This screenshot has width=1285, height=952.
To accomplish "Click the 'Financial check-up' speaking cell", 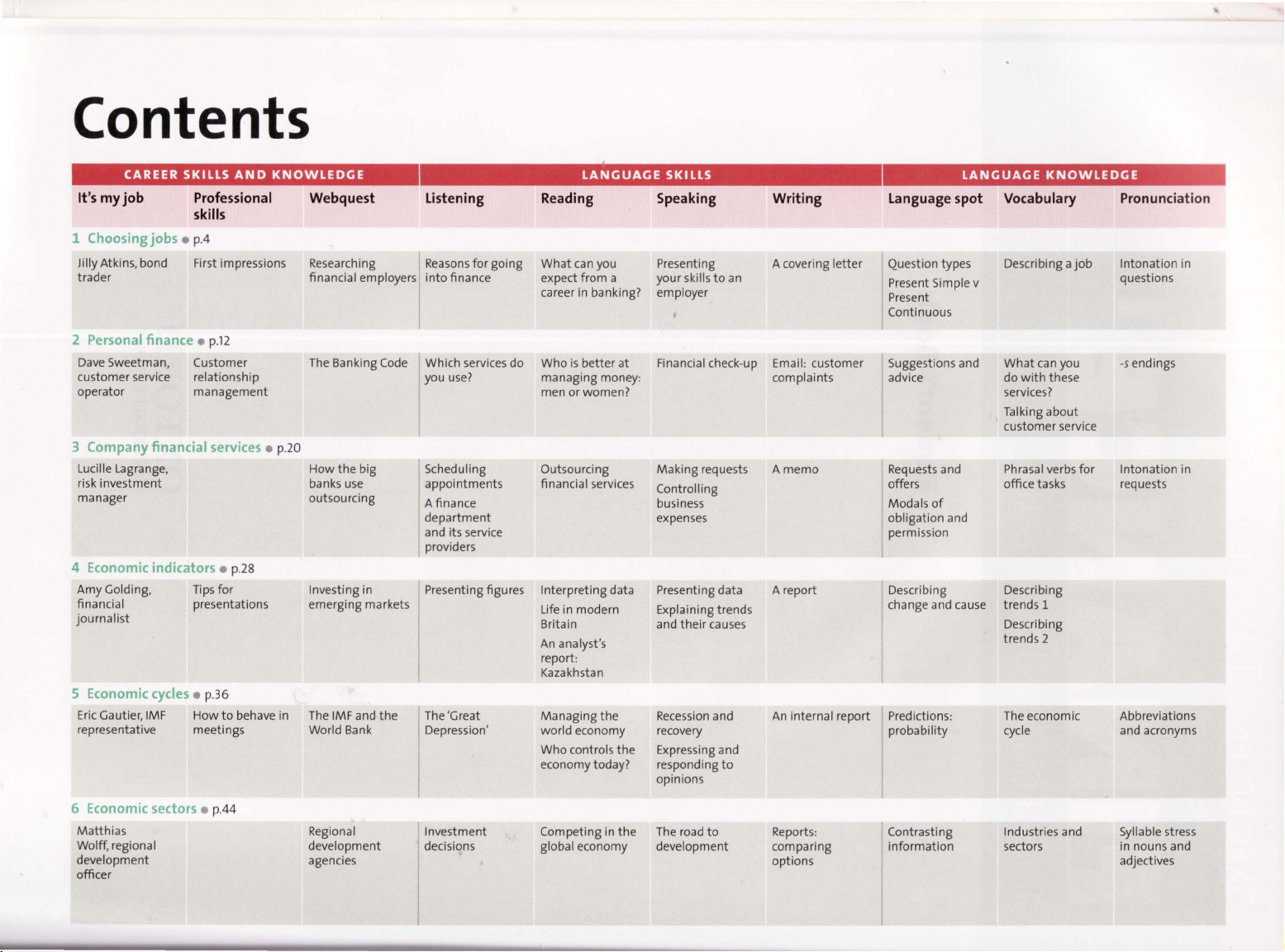I will (x=707, y=363).
